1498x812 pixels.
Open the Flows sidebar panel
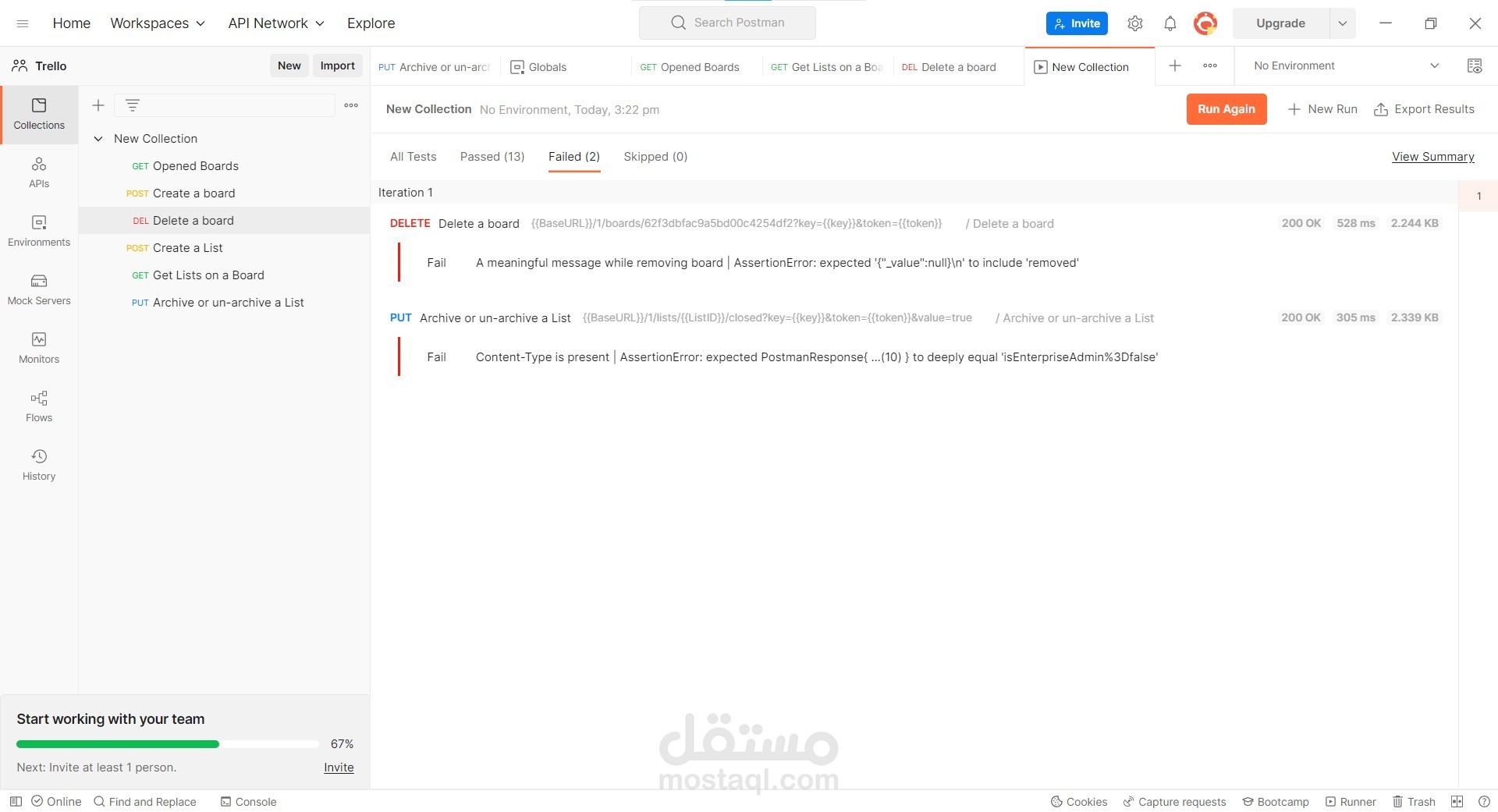click(39, 407)
